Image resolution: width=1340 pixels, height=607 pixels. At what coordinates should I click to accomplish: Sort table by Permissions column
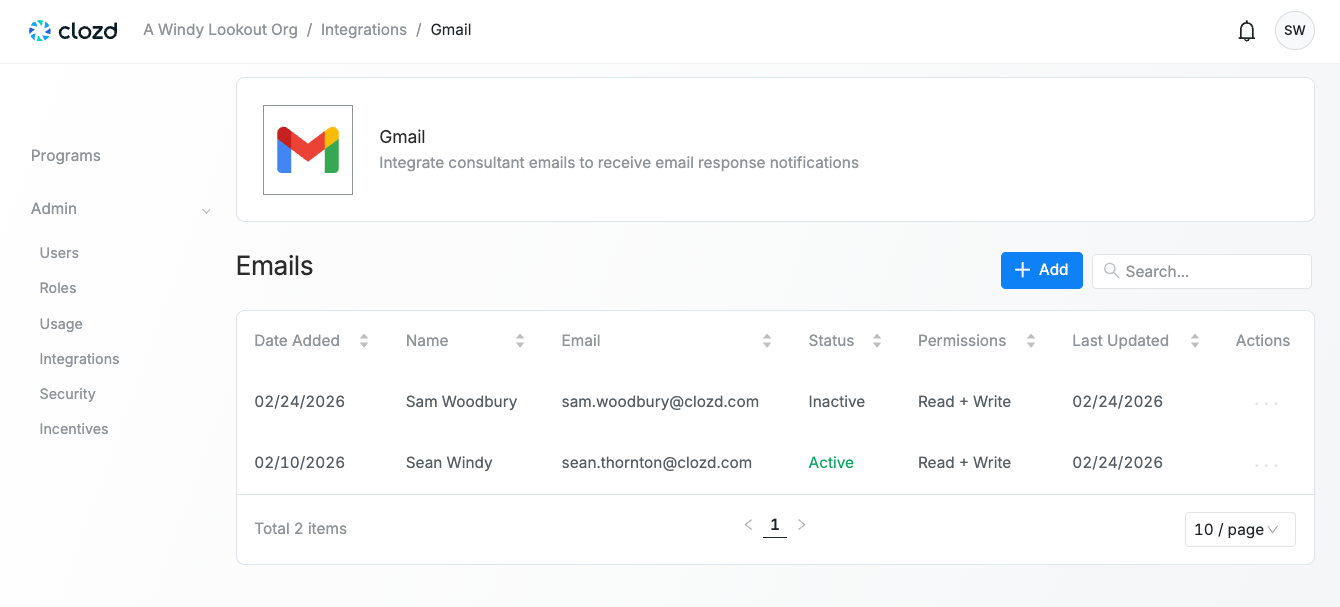click(x=1030, y=341)
